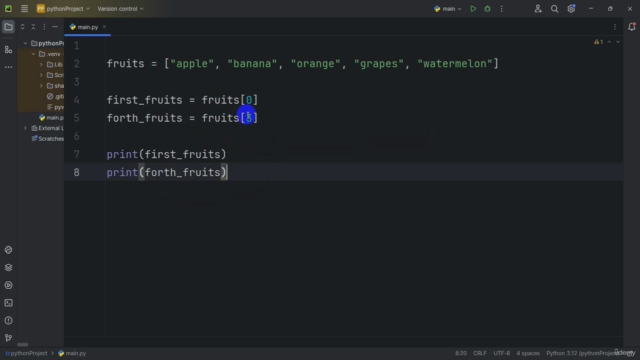Click main.py breadcrumb in status bar
This screenshot has width=640, height=360.
72,353
